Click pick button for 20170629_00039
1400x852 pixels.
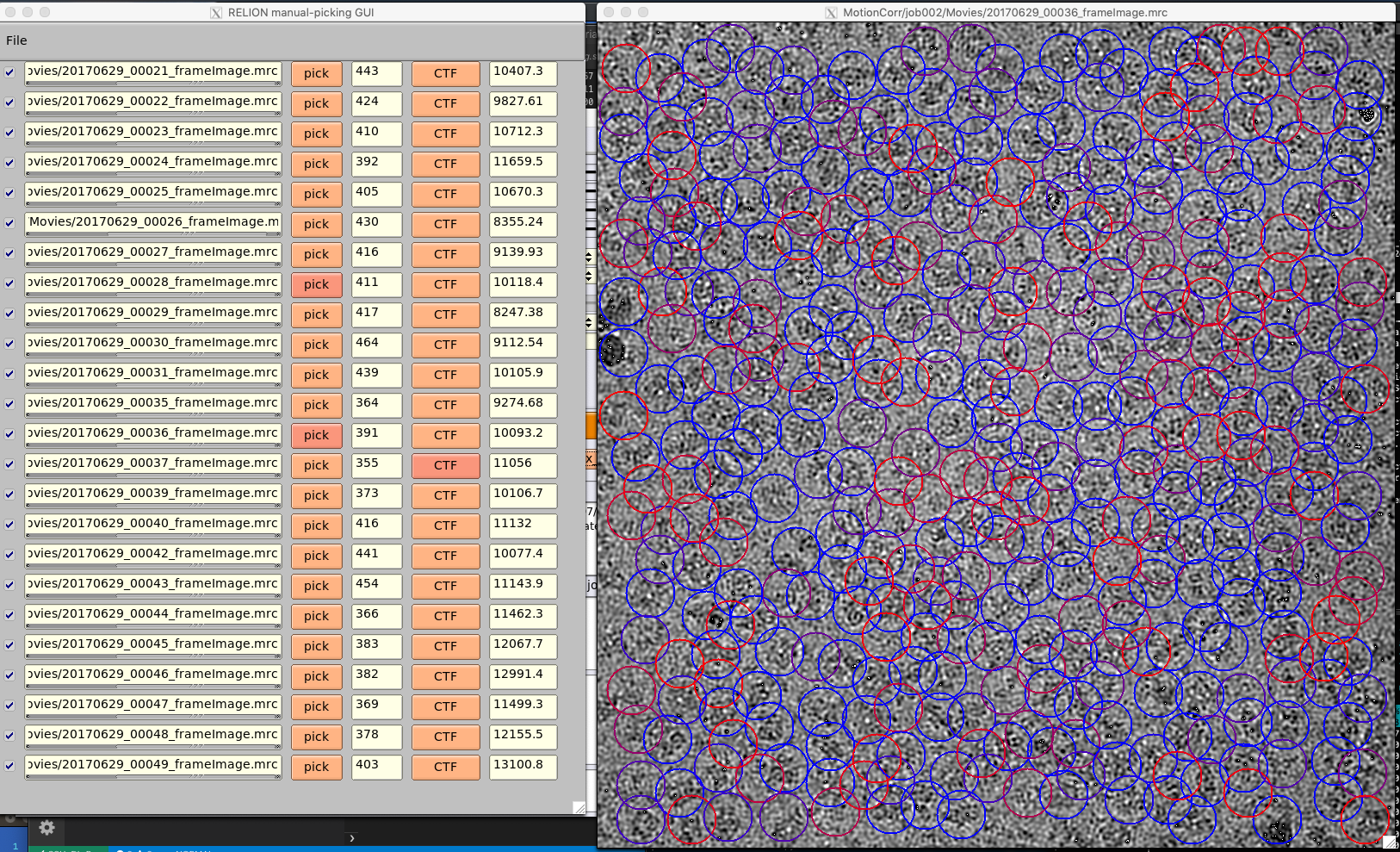coord(316,495)
